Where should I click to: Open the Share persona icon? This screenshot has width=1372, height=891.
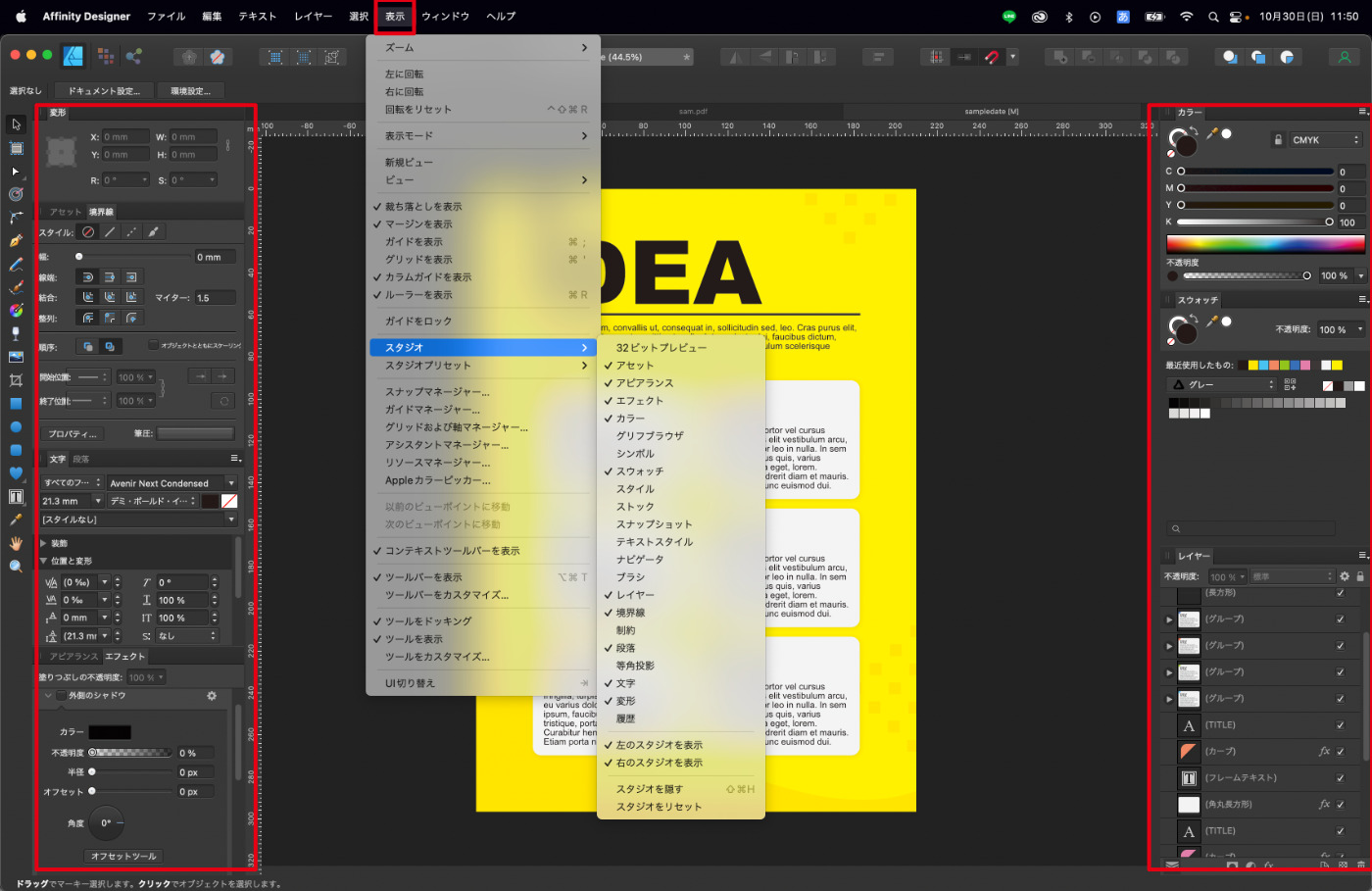pyautogui.click(x=134, y=57)
